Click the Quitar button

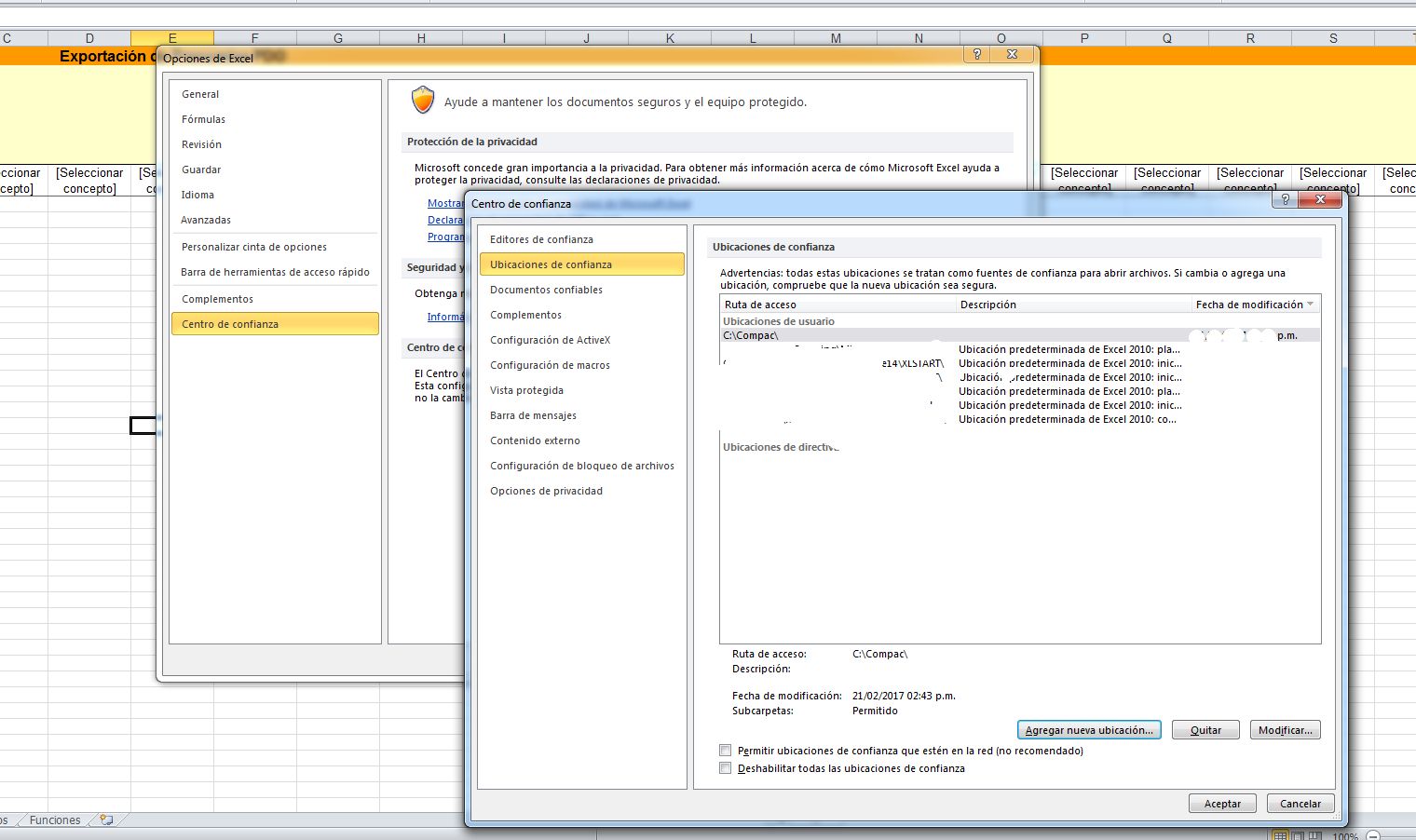1205,730
